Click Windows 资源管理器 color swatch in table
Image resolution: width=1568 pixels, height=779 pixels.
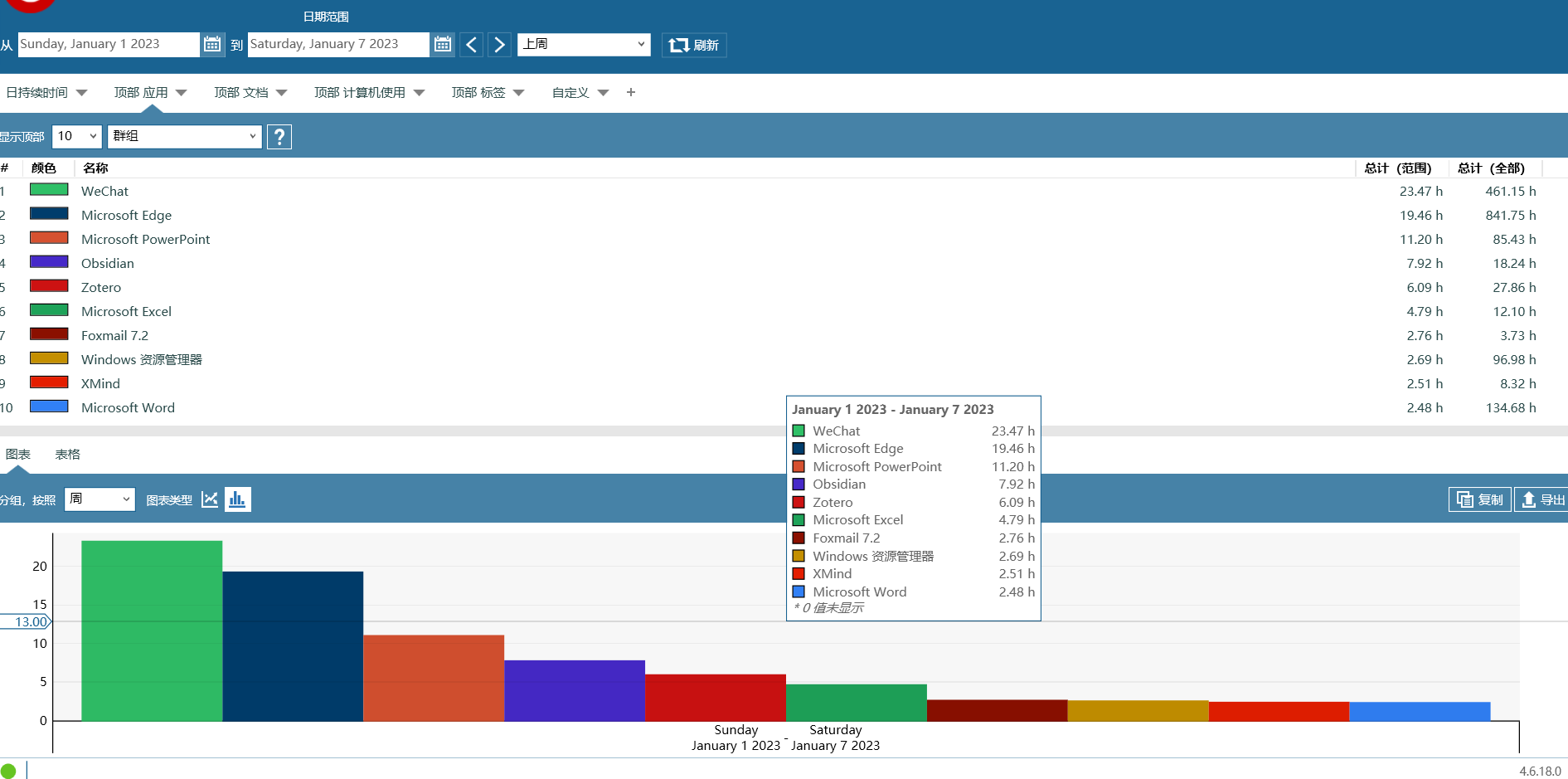[x=49, y=358]
